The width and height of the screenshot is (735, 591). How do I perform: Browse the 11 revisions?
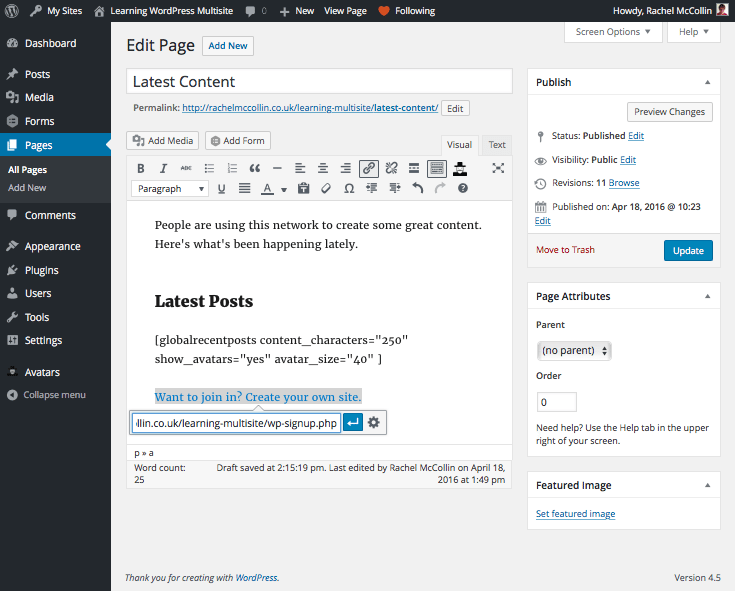[624, 183]
